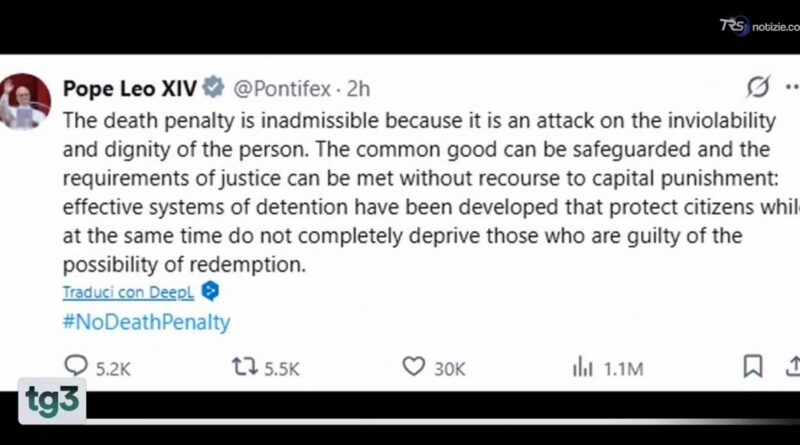Bookmark the tweet using the bookmark icon
Viewport: 800px width, 445px height.
tap(753, 366)
